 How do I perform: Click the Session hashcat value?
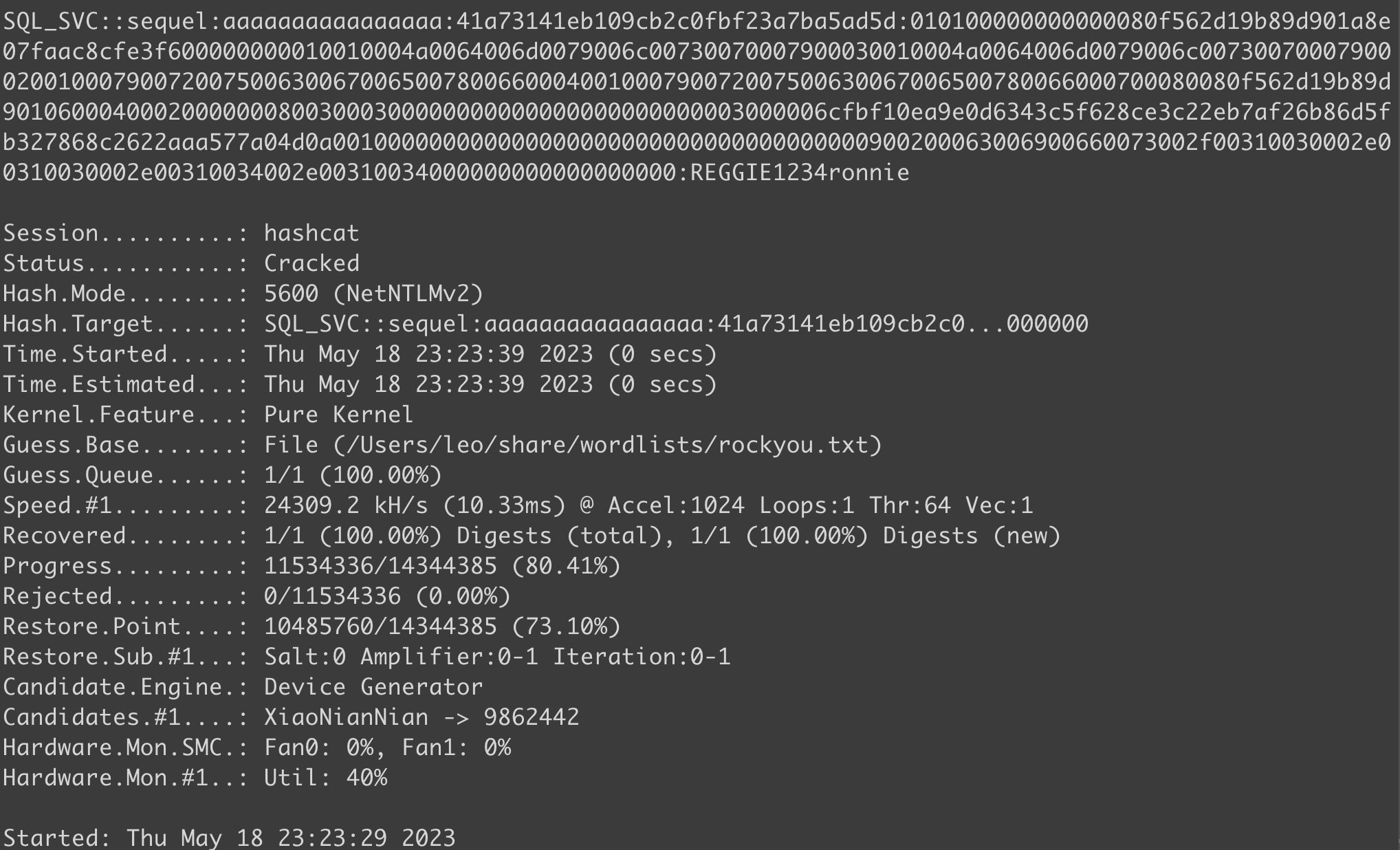[311, 232]
